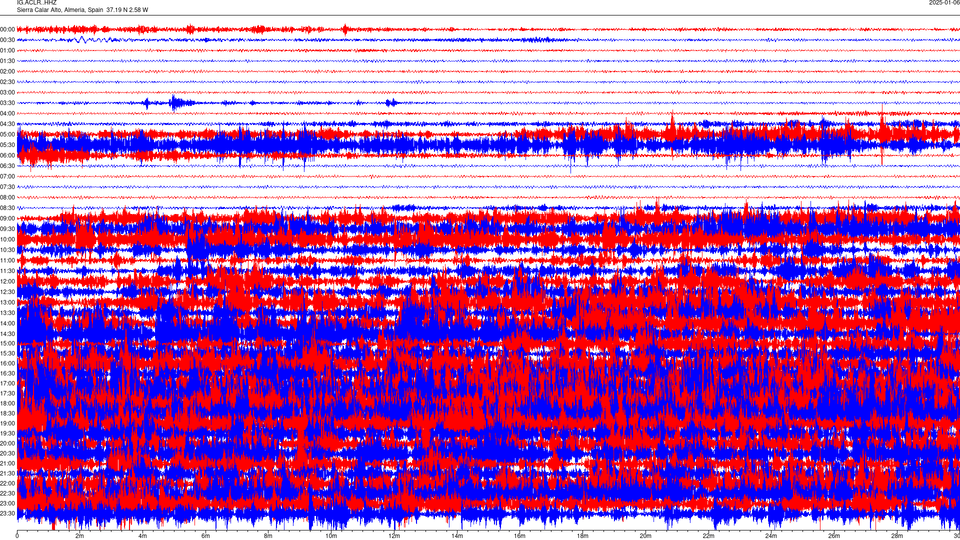Click the 0 tick on the minute axis
960x540 pixels.
pos(17,536)
